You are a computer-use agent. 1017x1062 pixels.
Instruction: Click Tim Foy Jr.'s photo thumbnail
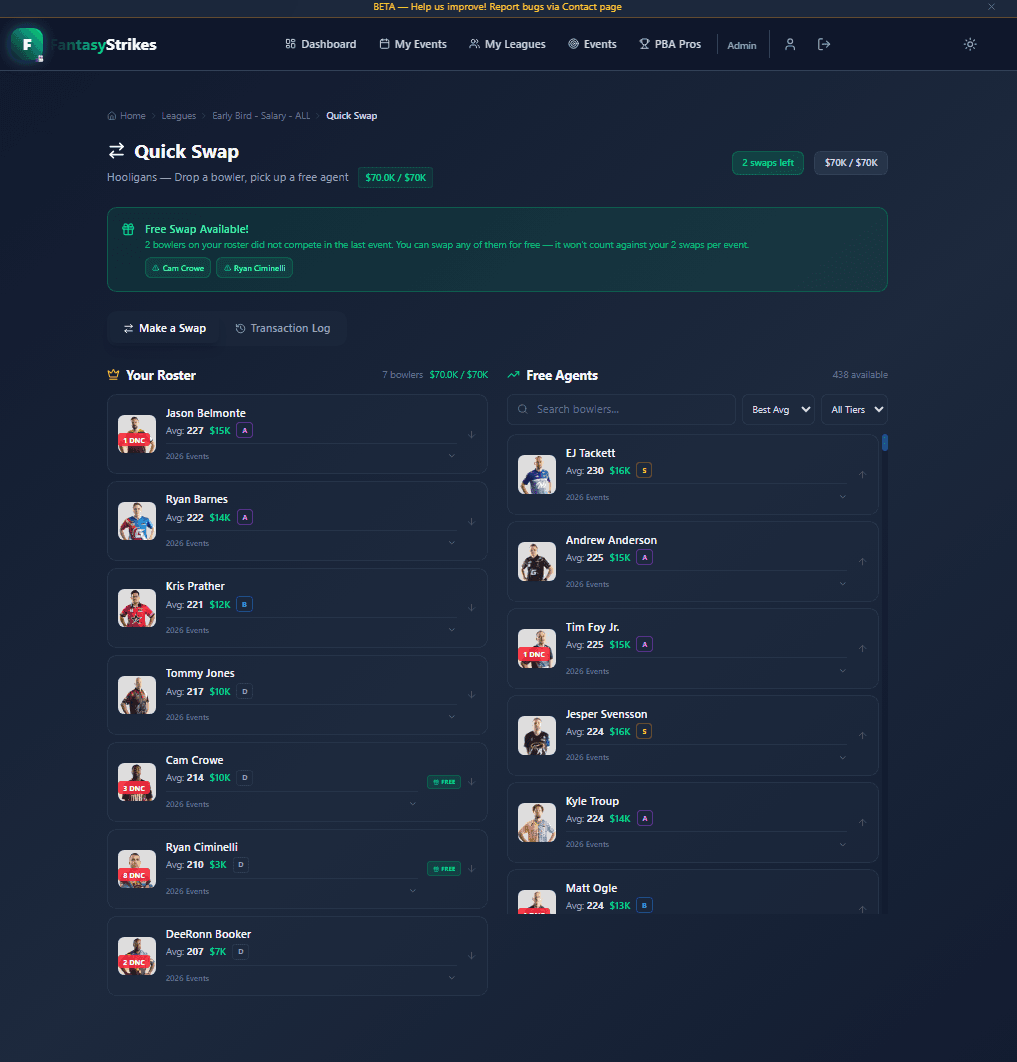(x=537, y=648)
